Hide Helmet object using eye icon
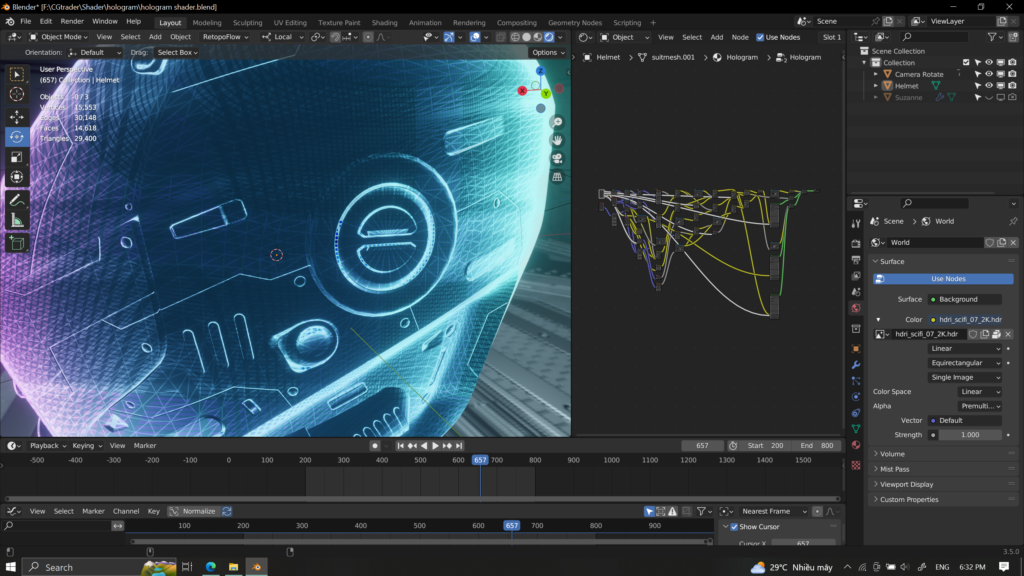 (x=989, y=86)
